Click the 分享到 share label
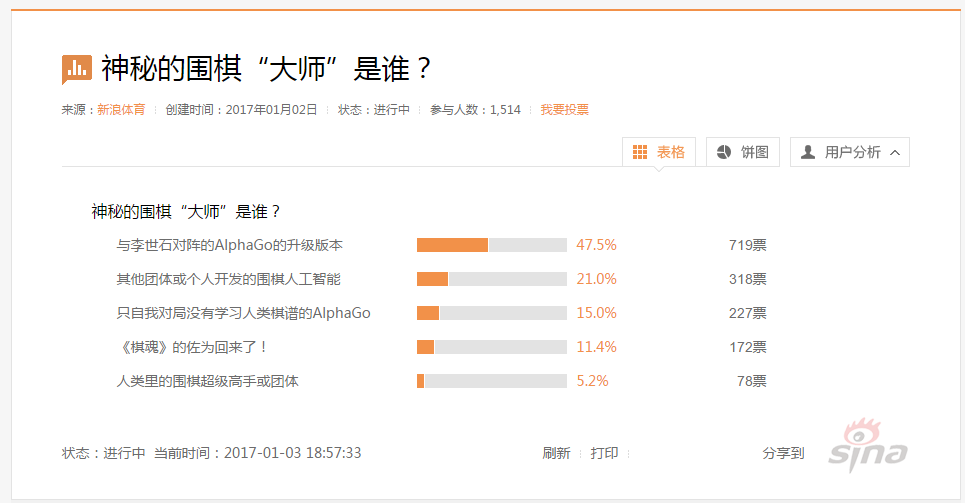965x503 pixels. coord(783,453)
